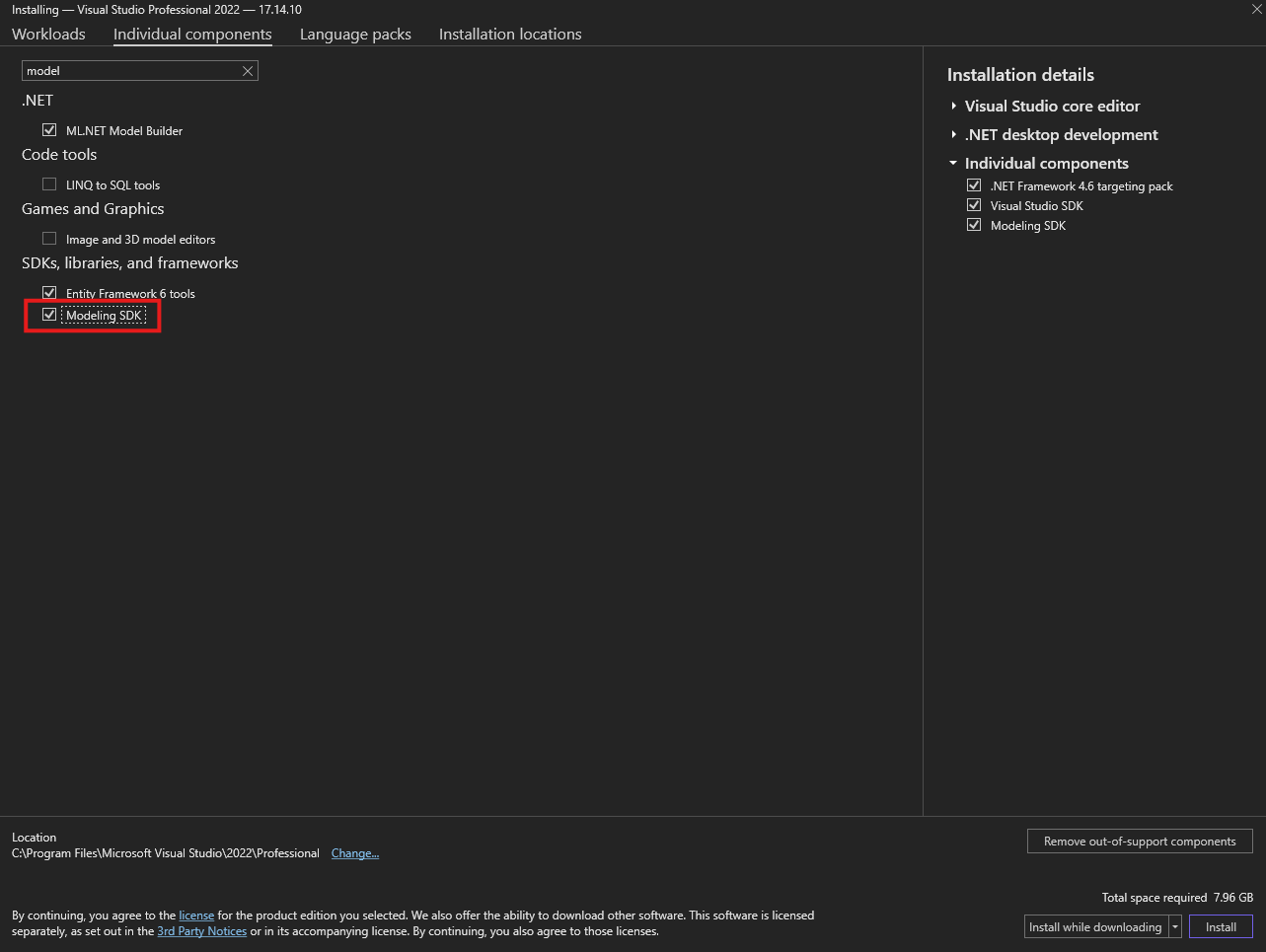Click the 'Games and Graphics' heading

click(93, 208)
